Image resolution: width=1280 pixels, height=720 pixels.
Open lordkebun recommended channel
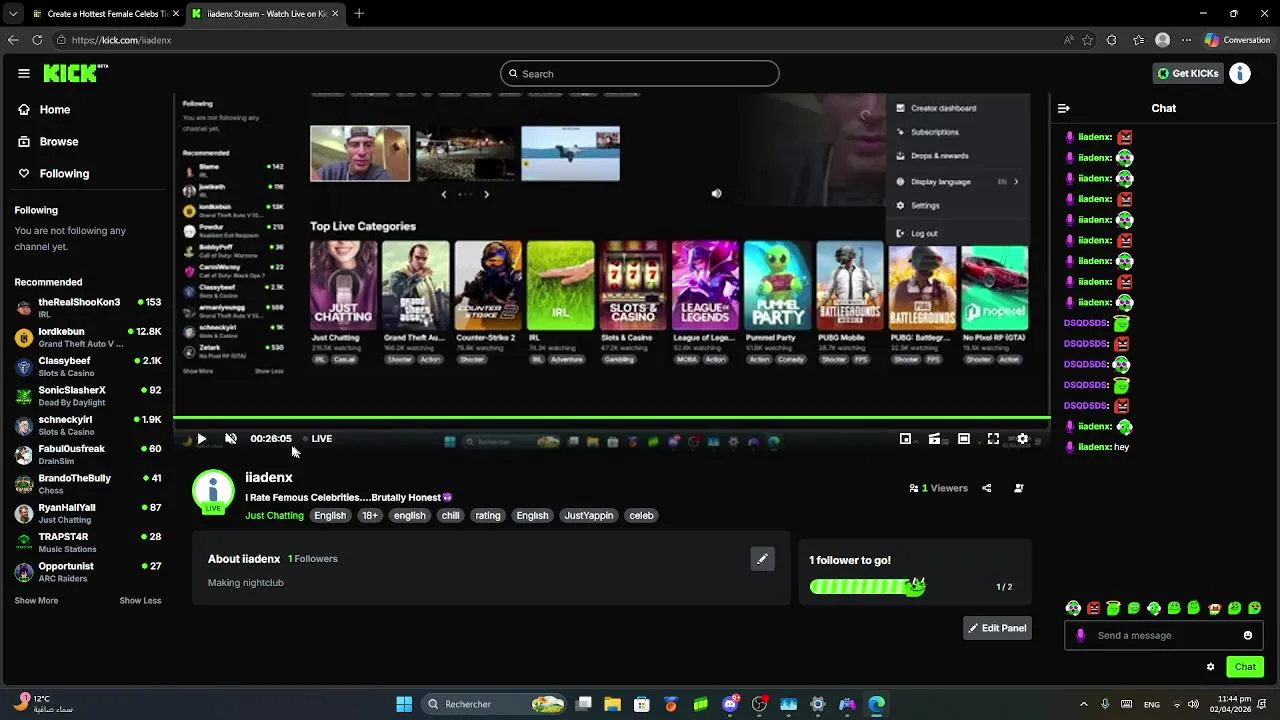(x=88, y=337)
